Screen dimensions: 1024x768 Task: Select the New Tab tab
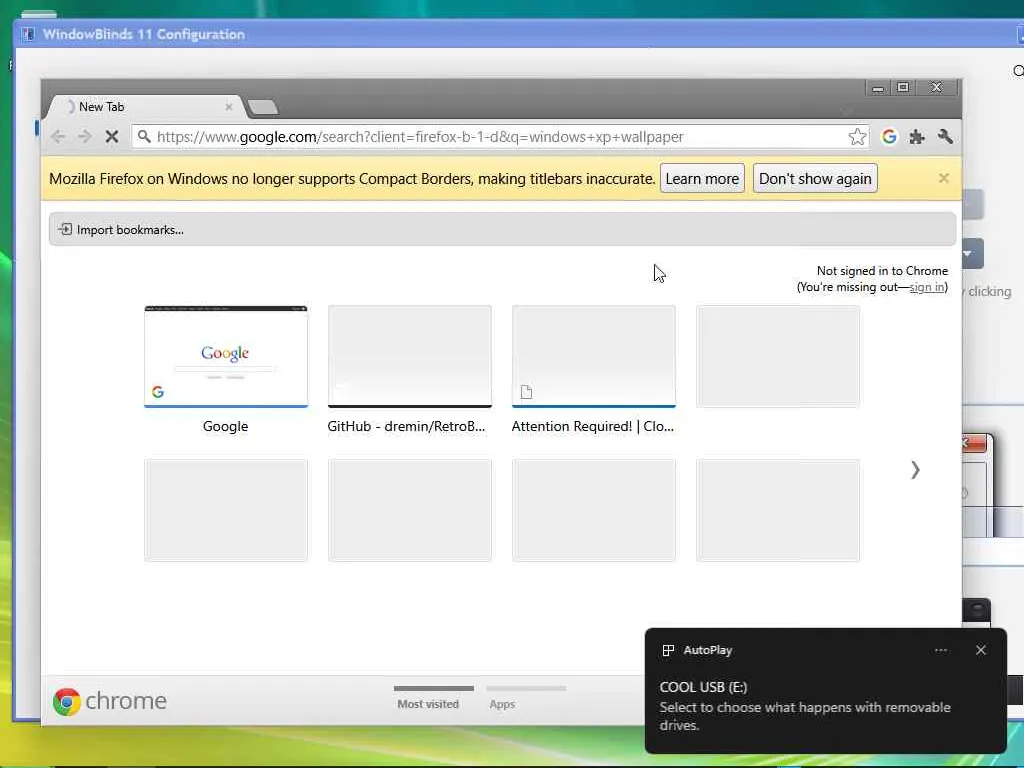tap(146, 106)
